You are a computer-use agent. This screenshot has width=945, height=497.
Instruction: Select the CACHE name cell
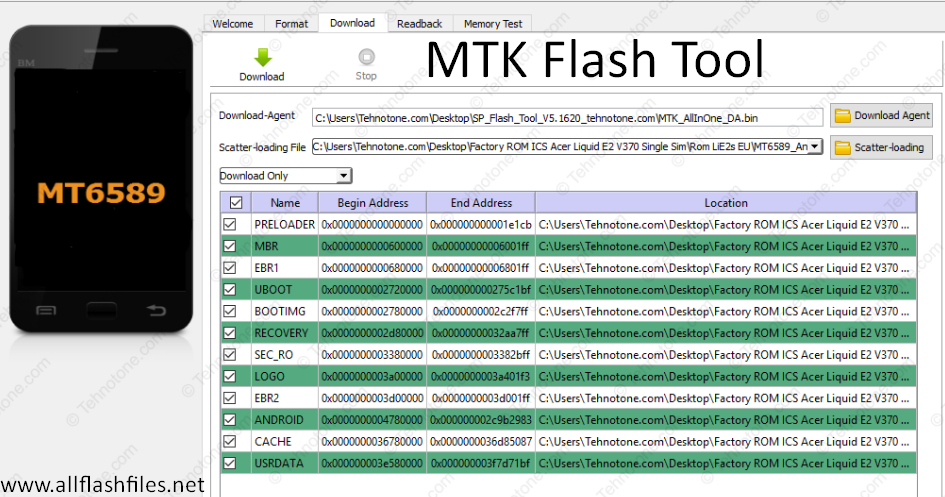click(x=284, y=442)
